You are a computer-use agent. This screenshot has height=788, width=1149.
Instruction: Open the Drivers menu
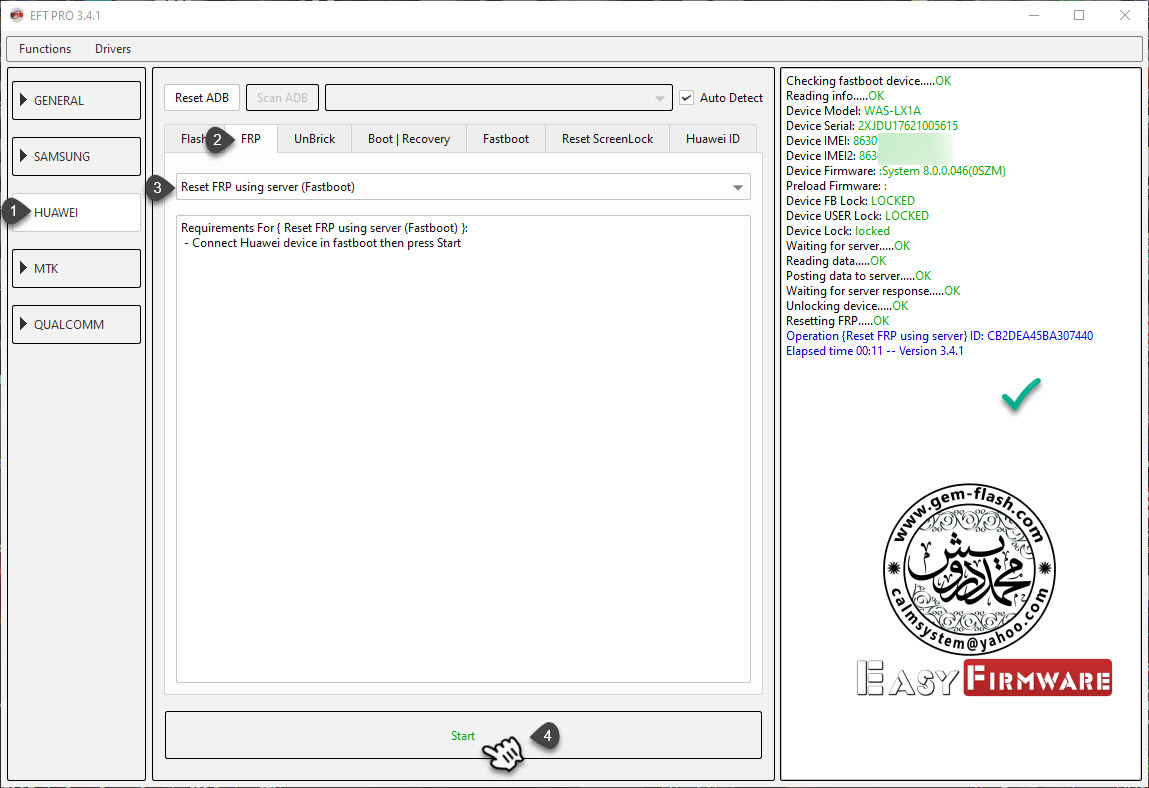(113, 48)
